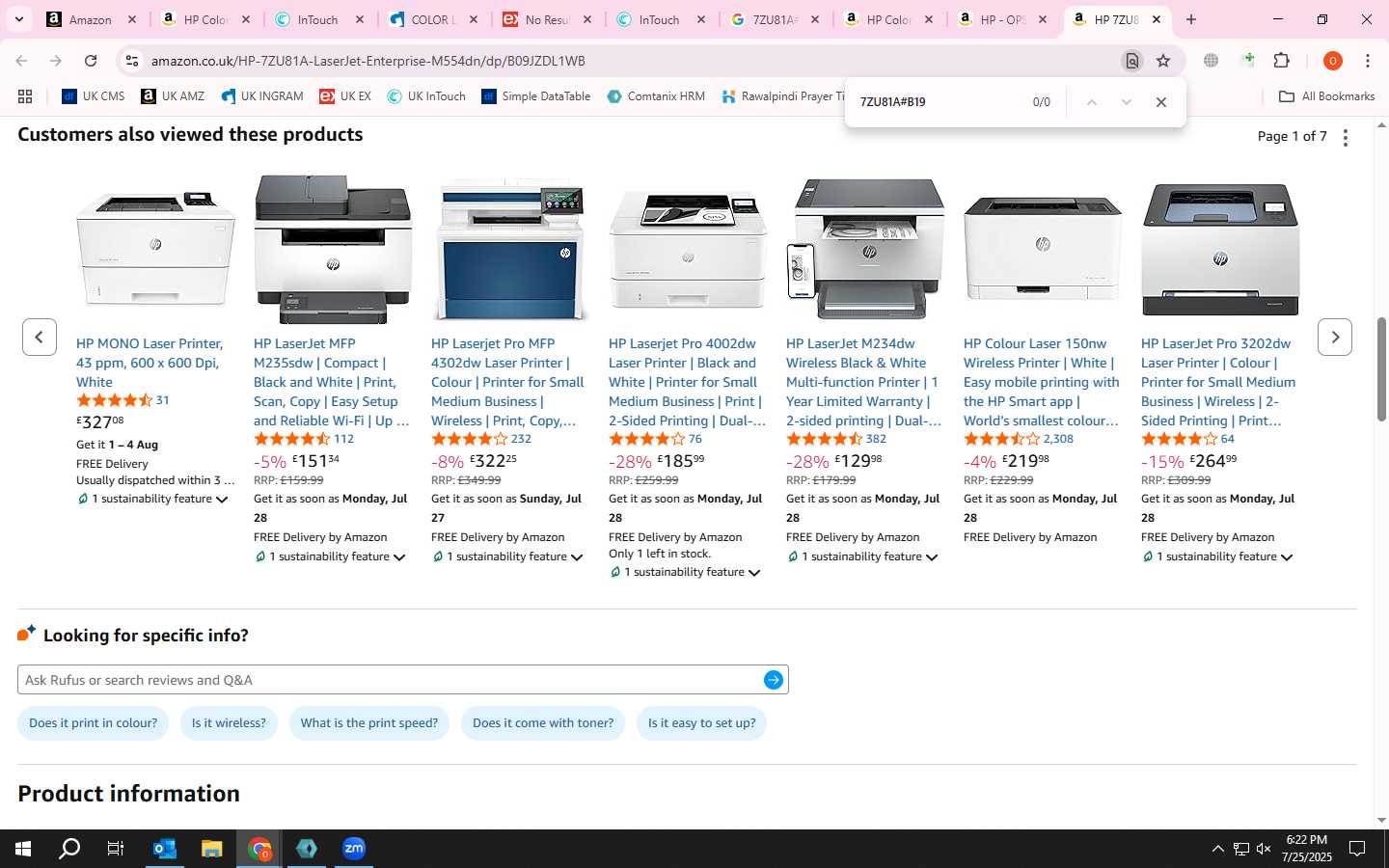The width and height of the screenshot is (1389, 868).
Task: Expand sustainability feature under LaserJet Pro 3202dw
Action: [1217, 556]
